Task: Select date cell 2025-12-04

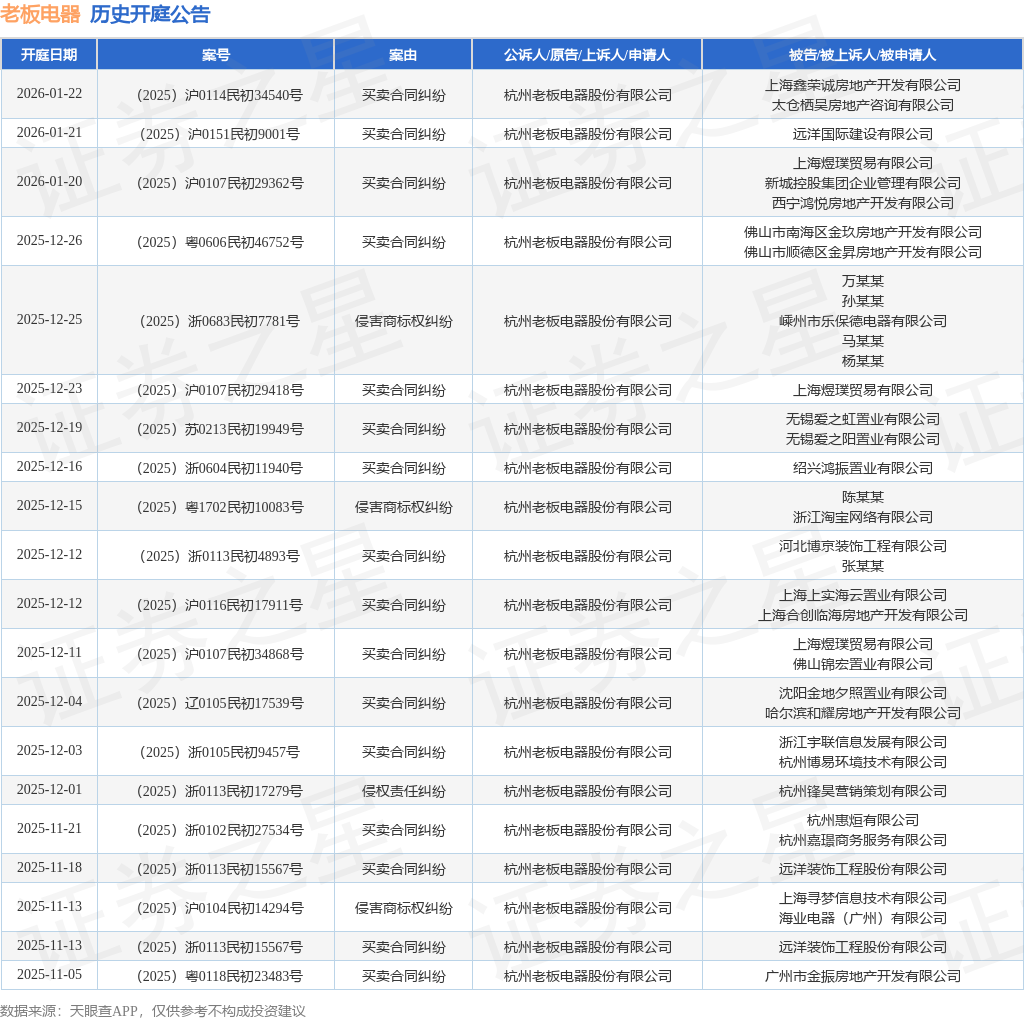Action: 49,701
